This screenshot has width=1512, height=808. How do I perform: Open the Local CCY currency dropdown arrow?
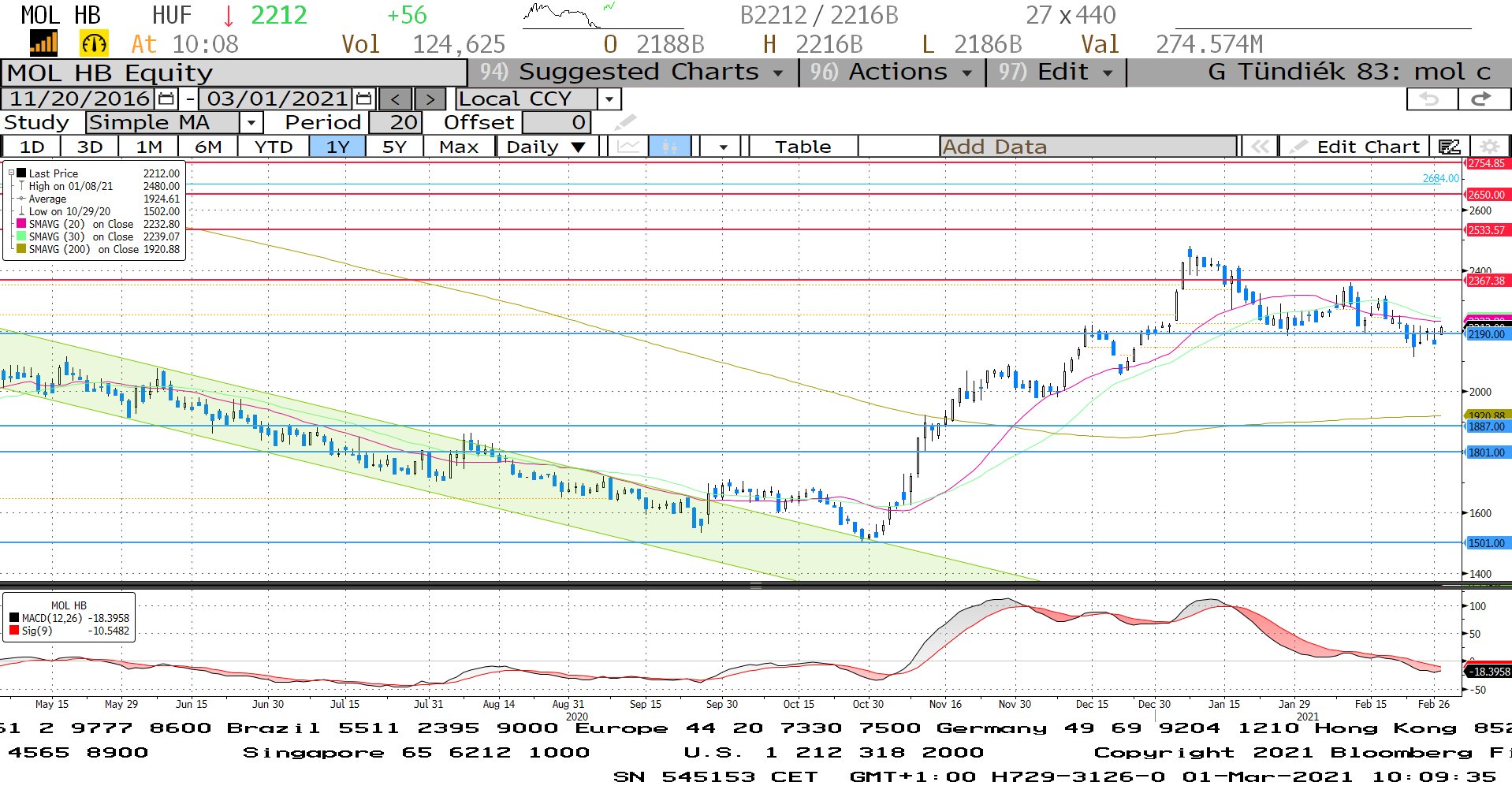click(609, 99)
